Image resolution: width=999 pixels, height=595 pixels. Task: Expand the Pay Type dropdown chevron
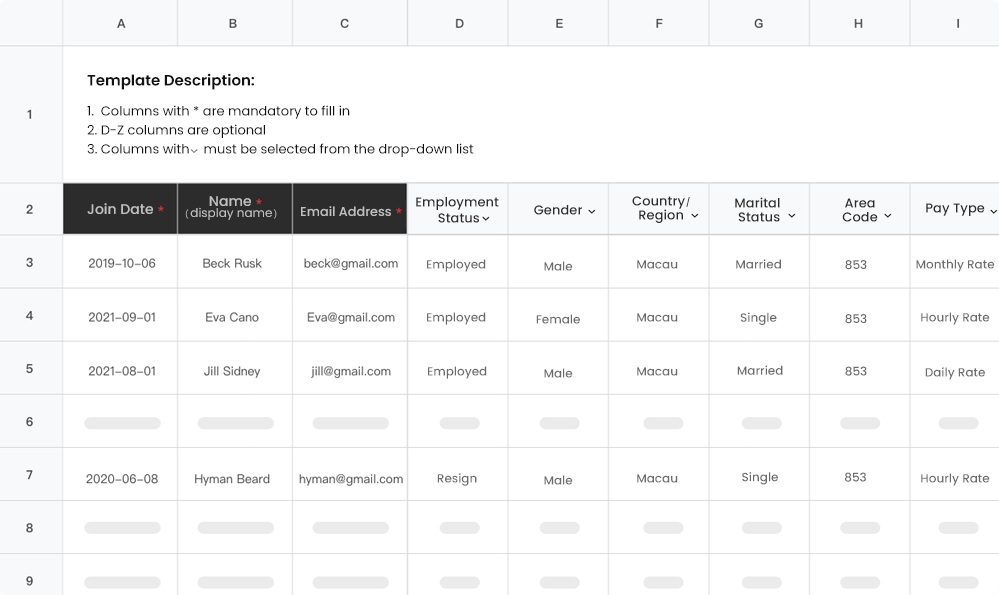(x=994, y=210)
